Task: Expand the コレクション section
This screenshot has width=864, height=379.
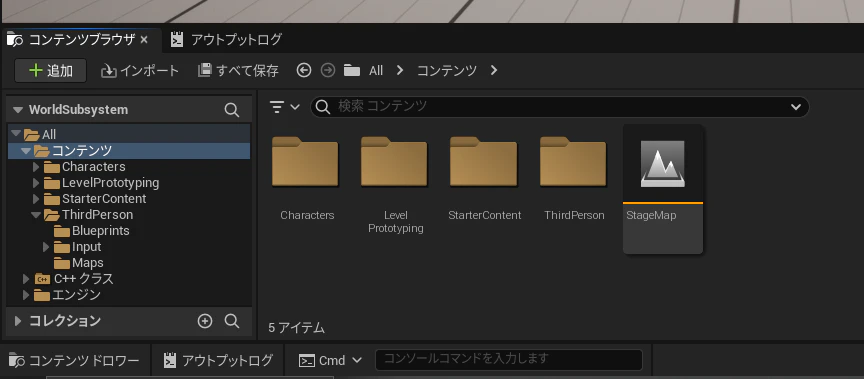Action: click(18, 321)
